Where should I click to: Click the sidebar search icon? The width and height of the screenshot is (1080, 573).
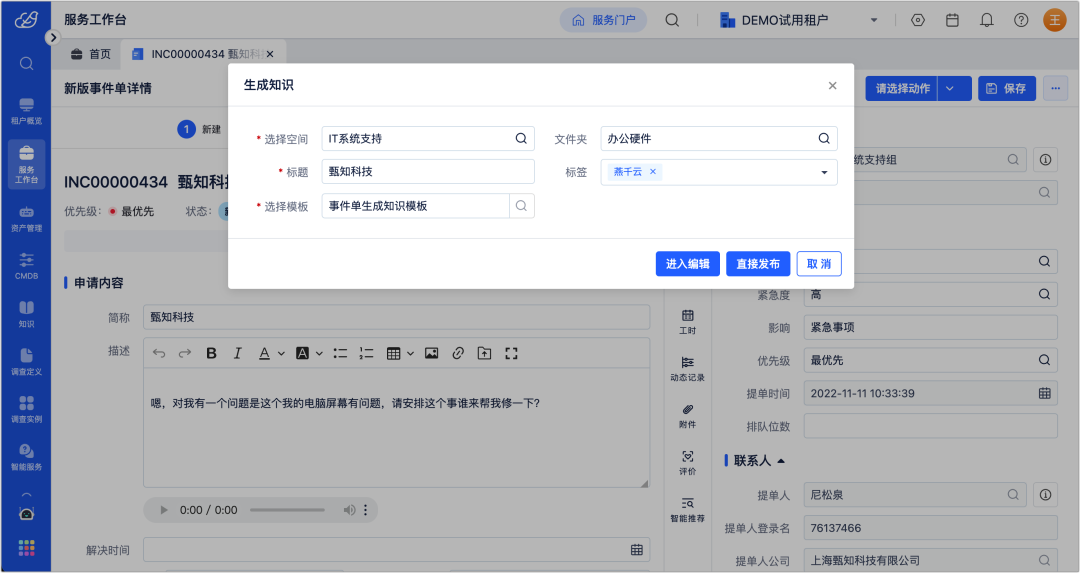coord(26,64)
